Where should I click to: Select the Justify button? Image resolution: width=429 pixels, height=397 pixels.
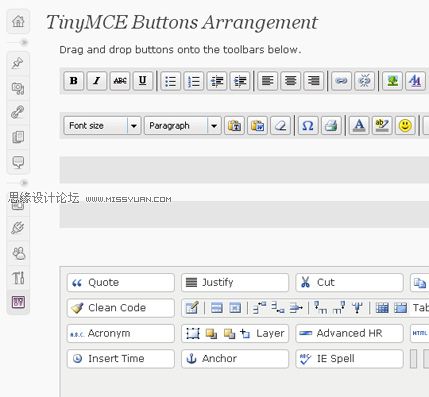tap(235, 283)
